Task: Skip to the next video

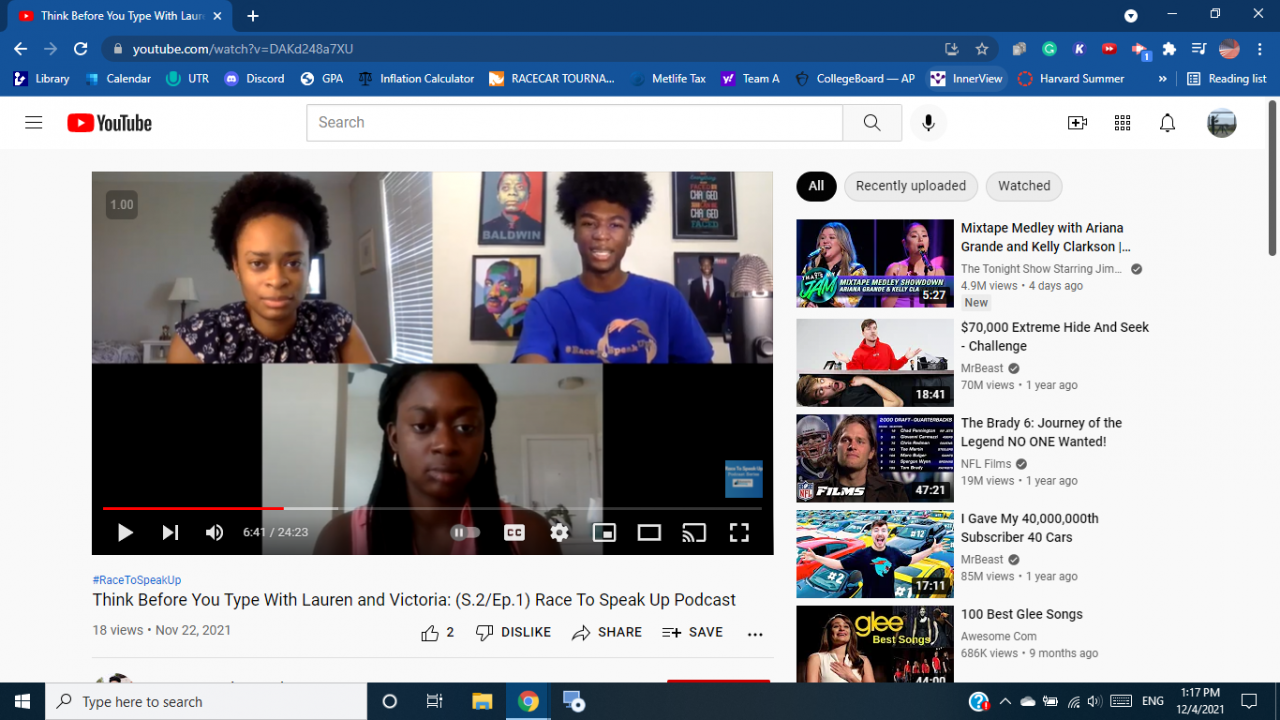Action: click(x=170, y=533)
